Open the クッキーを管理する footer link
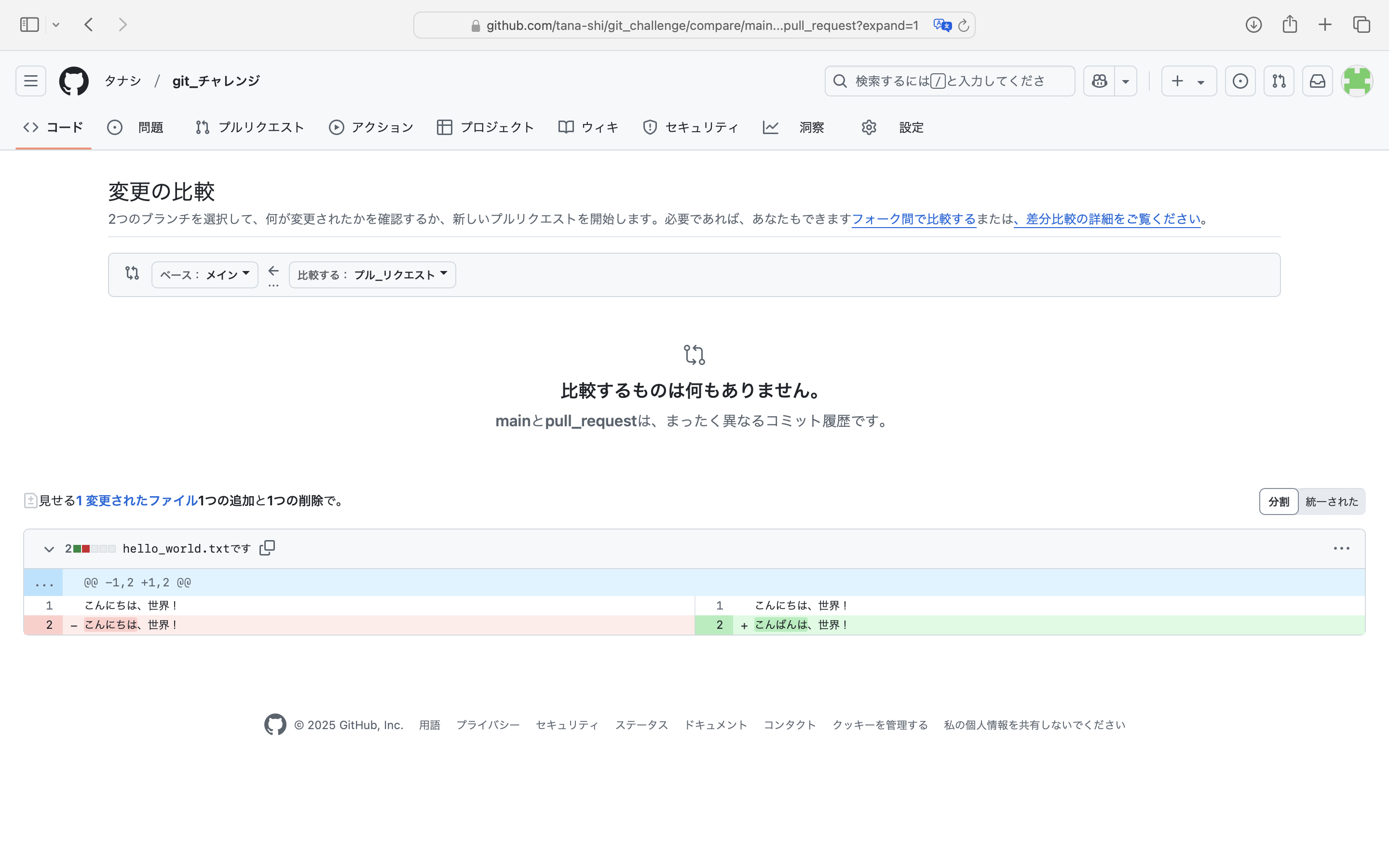Viewport: 1389px width, 868px height. click(x=880, y=725)
